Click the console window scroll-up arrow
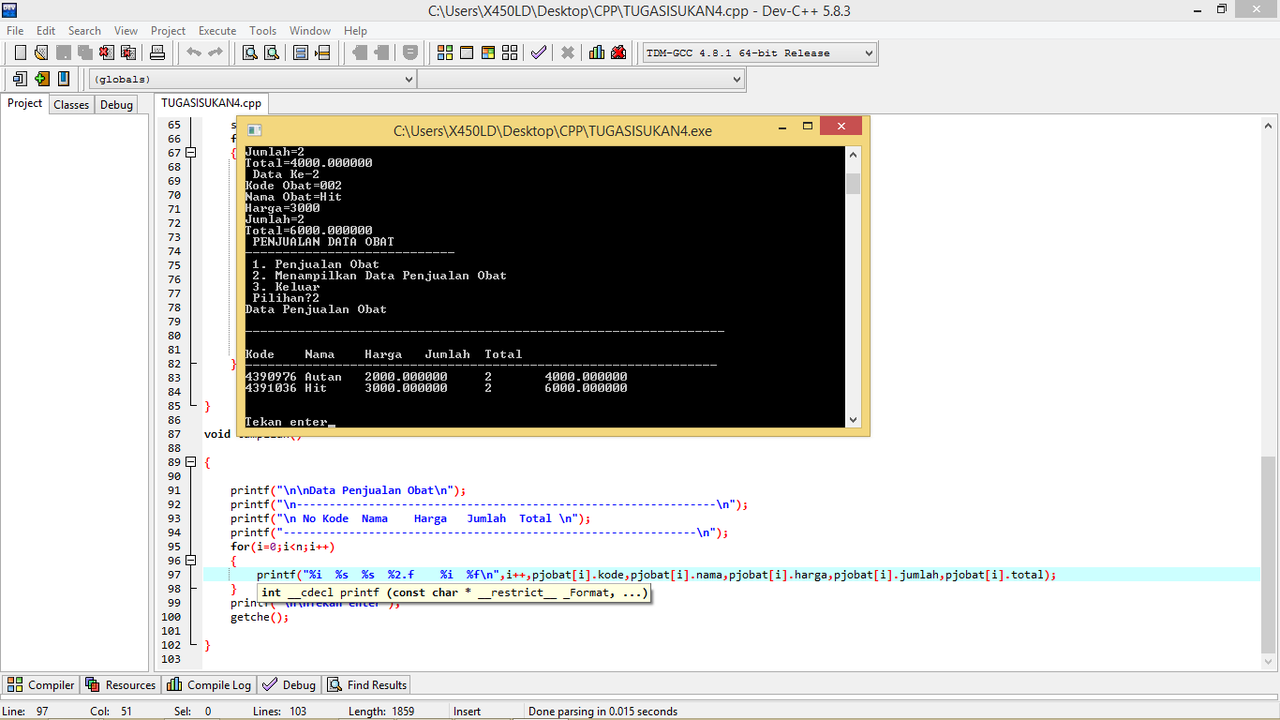The image size is (1280, 720). 853,155
